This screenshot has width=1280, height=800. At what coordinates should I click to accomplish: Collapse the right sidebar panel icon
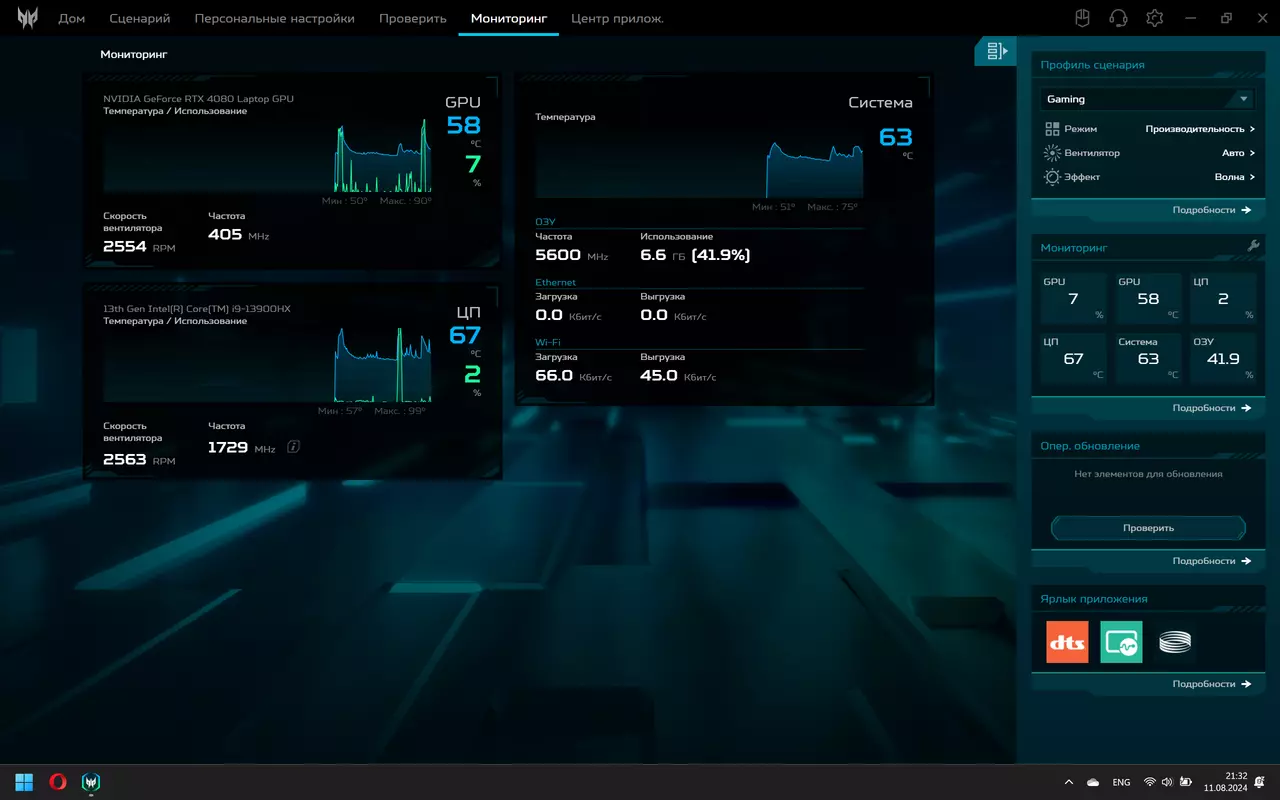[996, 51]
